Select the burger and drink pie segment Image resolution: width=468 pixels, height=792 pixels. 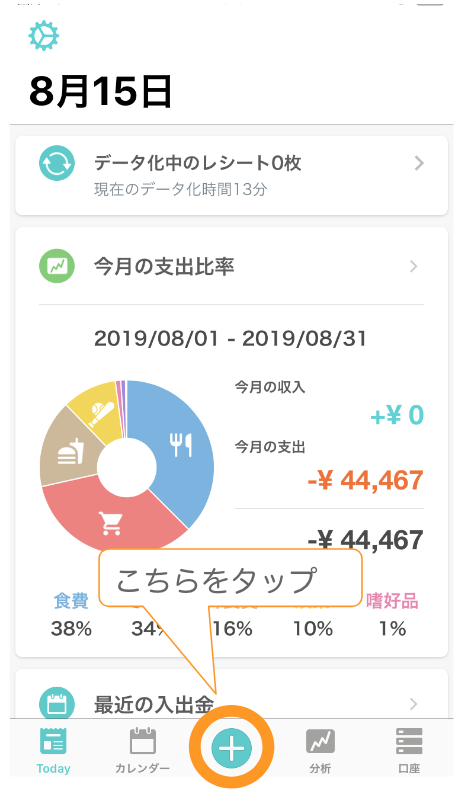[x=70, y=451]
